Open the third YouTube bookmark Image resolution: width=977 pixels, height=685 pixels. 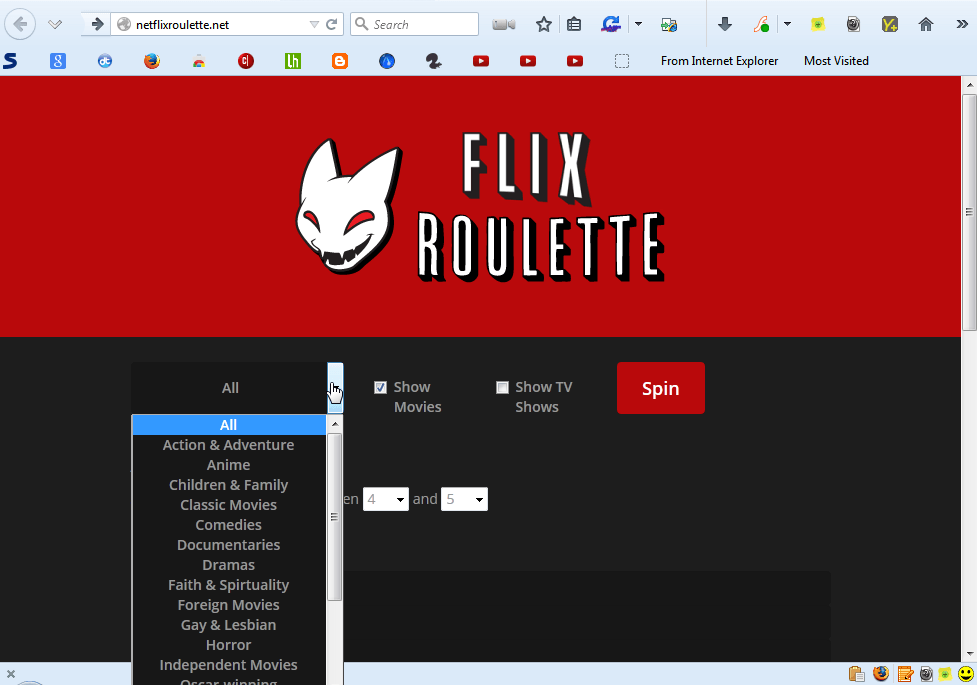point(575,60)
